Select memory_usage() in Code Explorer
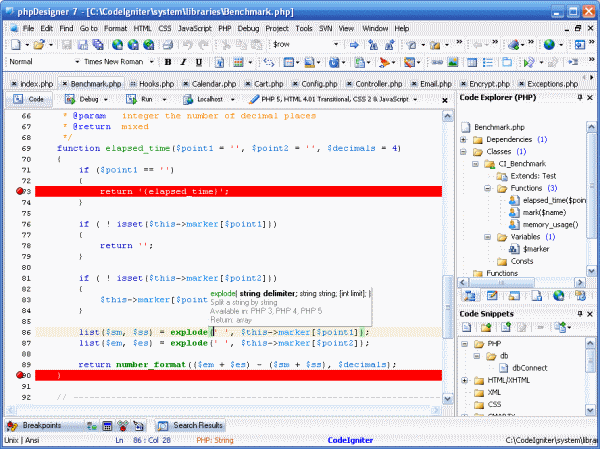This screenshot has height=449, width=600. (x=550, y=225)
